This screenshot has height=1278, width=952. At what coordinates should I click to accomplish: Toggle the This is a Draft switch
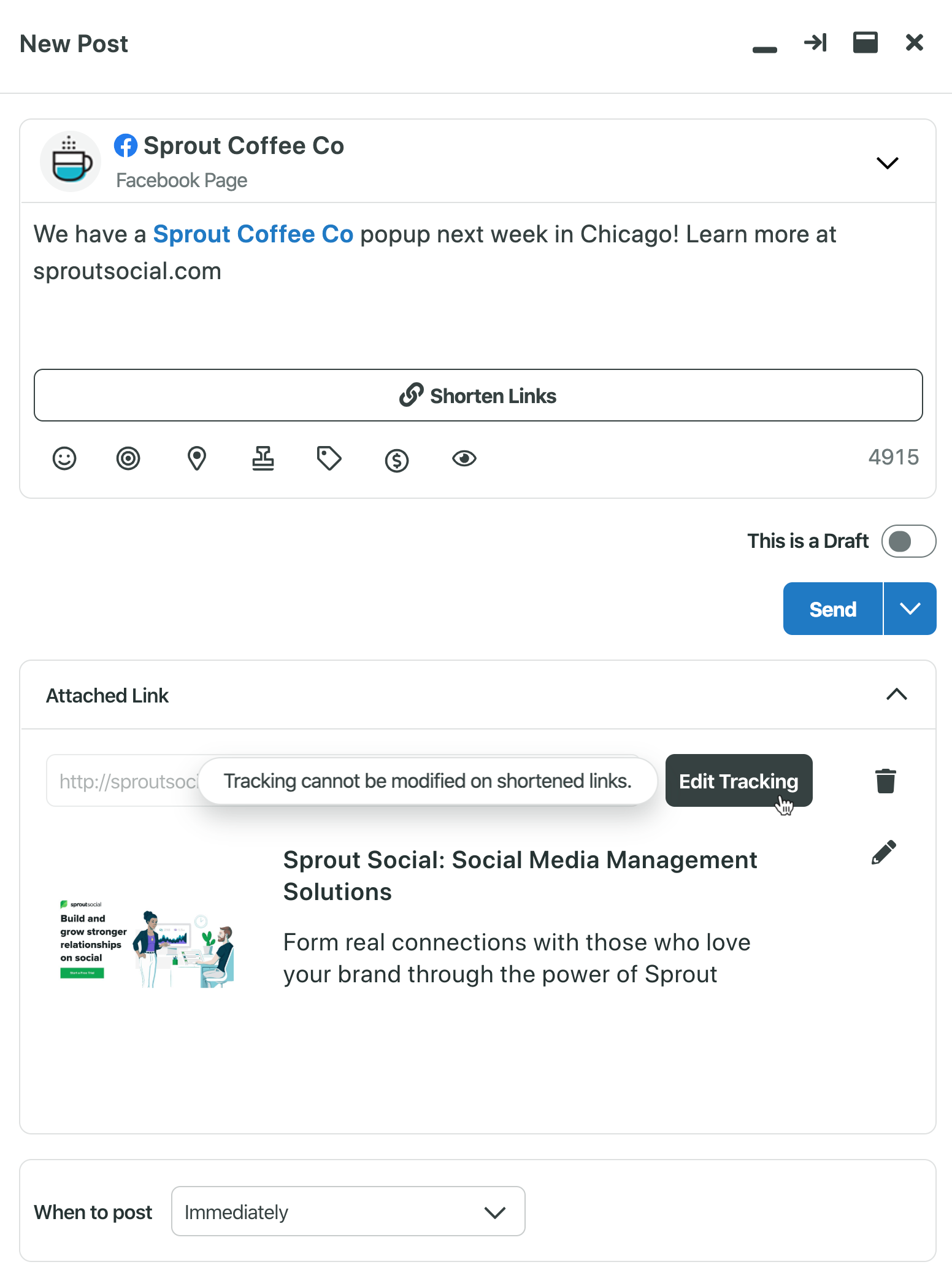(908, 541)
